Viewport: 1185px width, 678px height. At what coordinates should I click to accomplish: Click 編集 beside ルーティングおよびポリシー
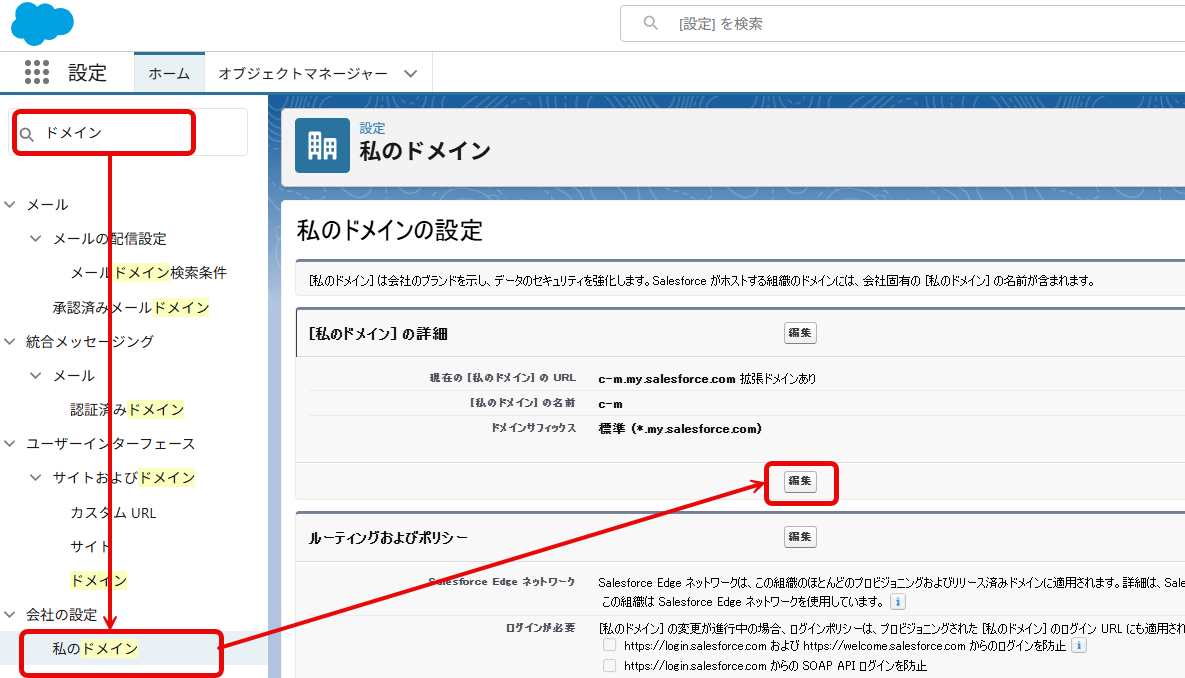(800, 537)
